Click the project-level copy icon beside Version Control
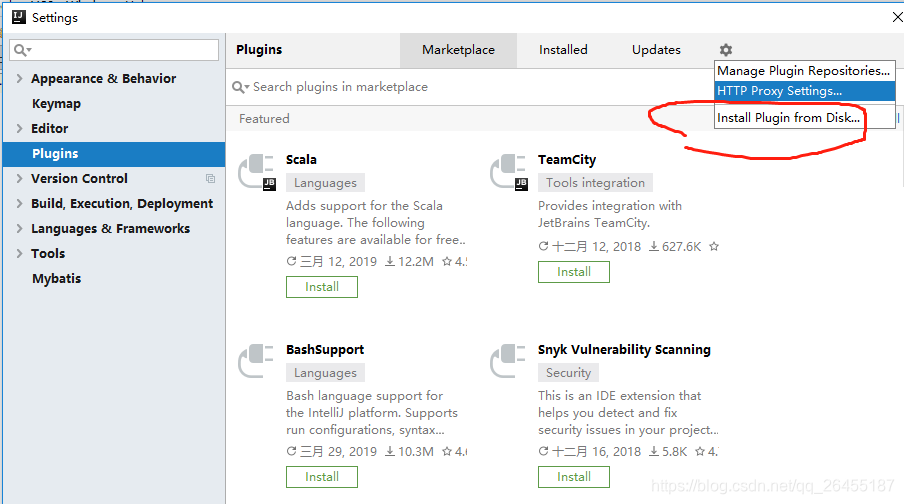The height and width of the screenshot is (504, 904). 210,179
